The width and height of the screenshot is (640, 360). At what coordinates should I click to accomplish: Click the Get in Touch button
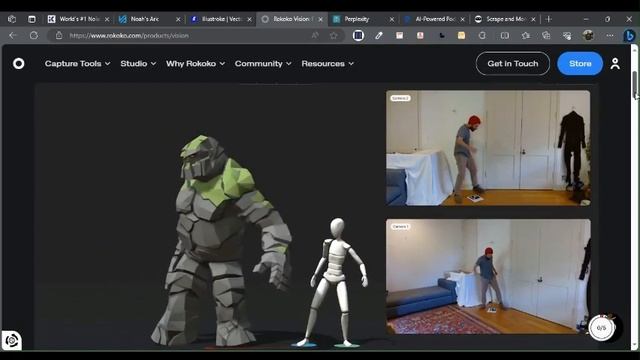(513, 64)
